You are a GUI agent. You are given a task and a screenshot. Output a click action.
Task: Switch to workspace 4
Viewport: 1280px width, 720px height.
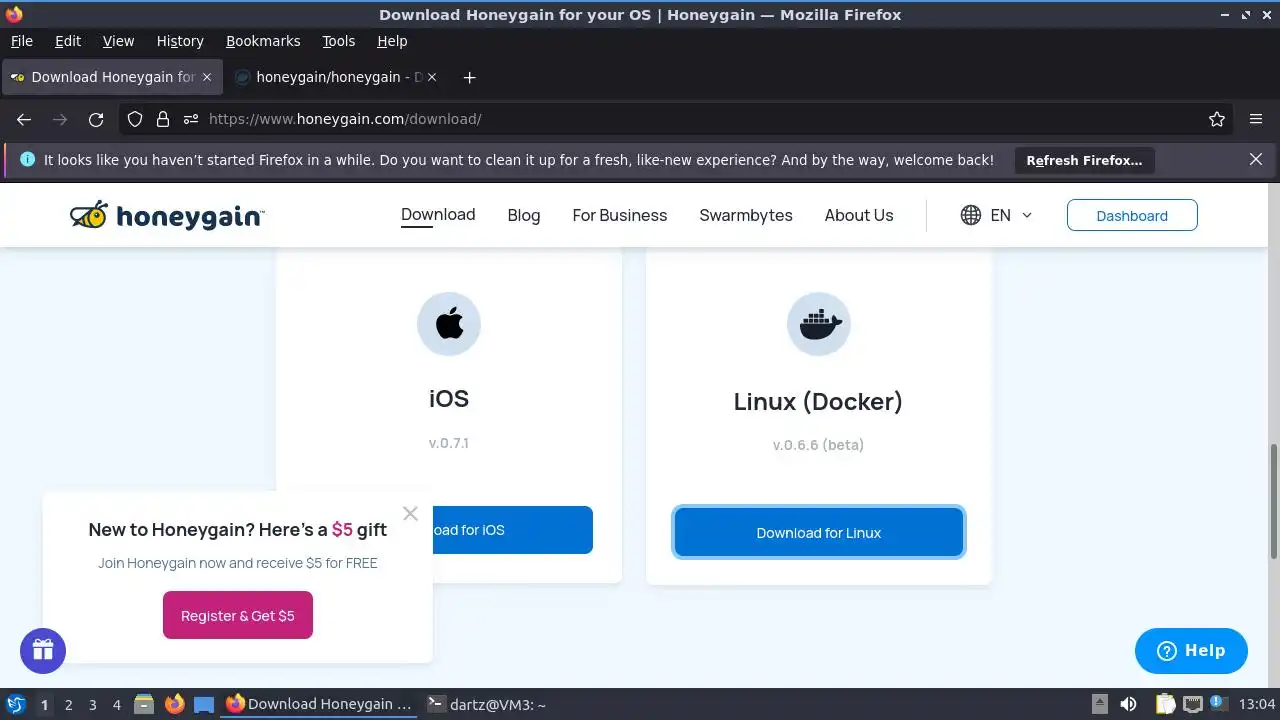point(116,704)
